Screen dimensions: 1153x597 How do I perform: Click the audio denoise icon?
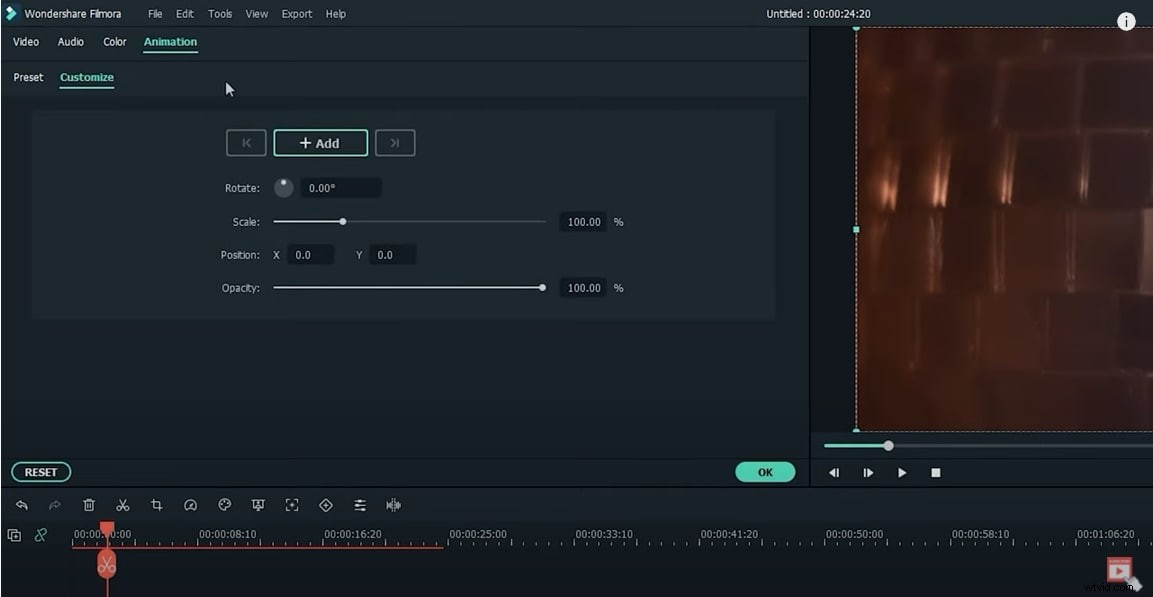pyautogui.click(x=393, y=505)
